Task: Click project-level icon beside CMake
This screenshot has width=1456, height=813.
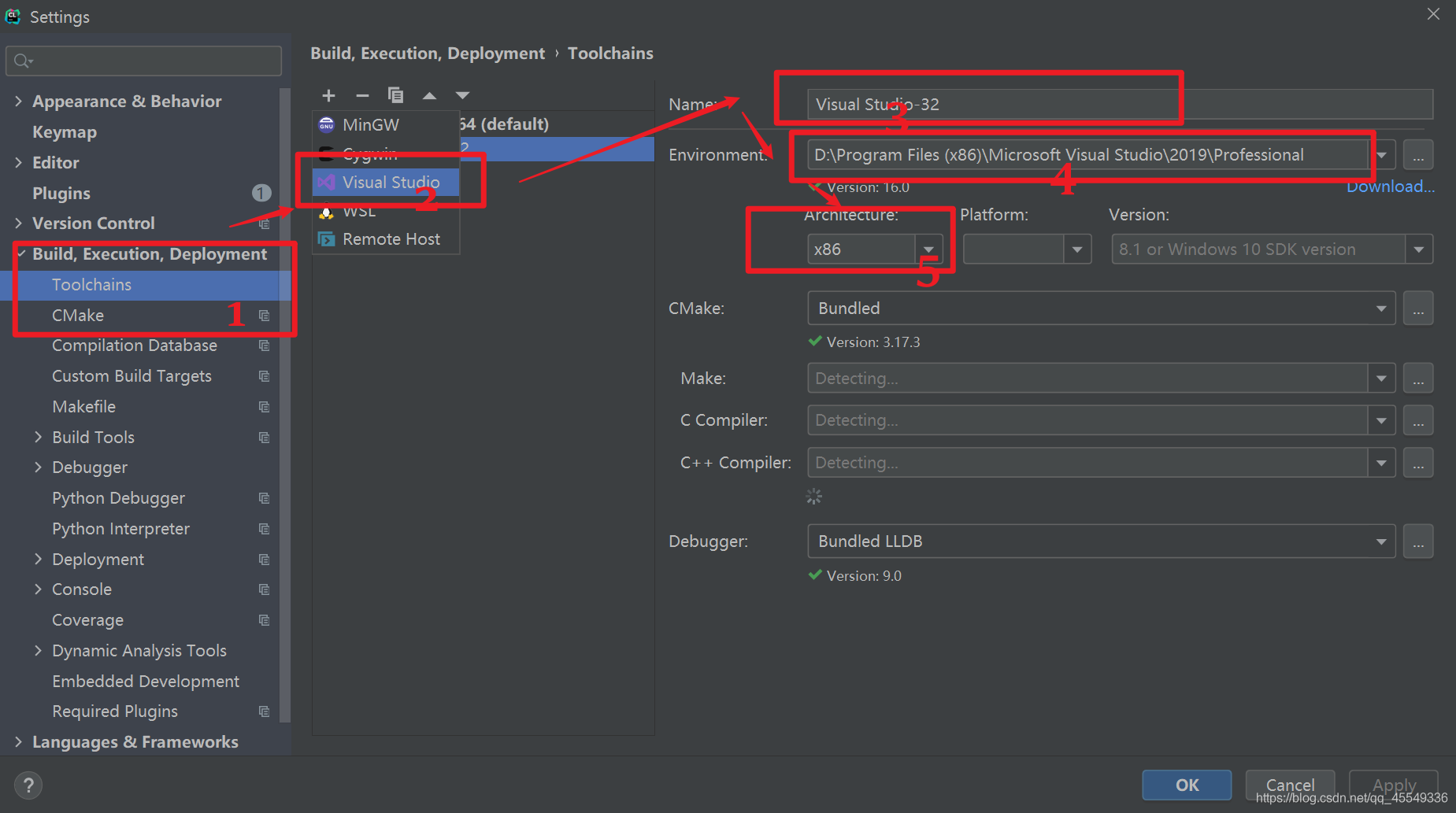Action: (265, 316)
